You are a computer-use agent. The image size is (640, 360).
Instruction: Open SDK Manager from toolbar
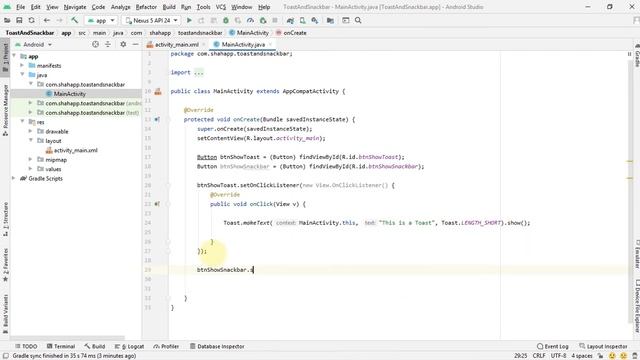pyautogui.click(x=315, y=20)
